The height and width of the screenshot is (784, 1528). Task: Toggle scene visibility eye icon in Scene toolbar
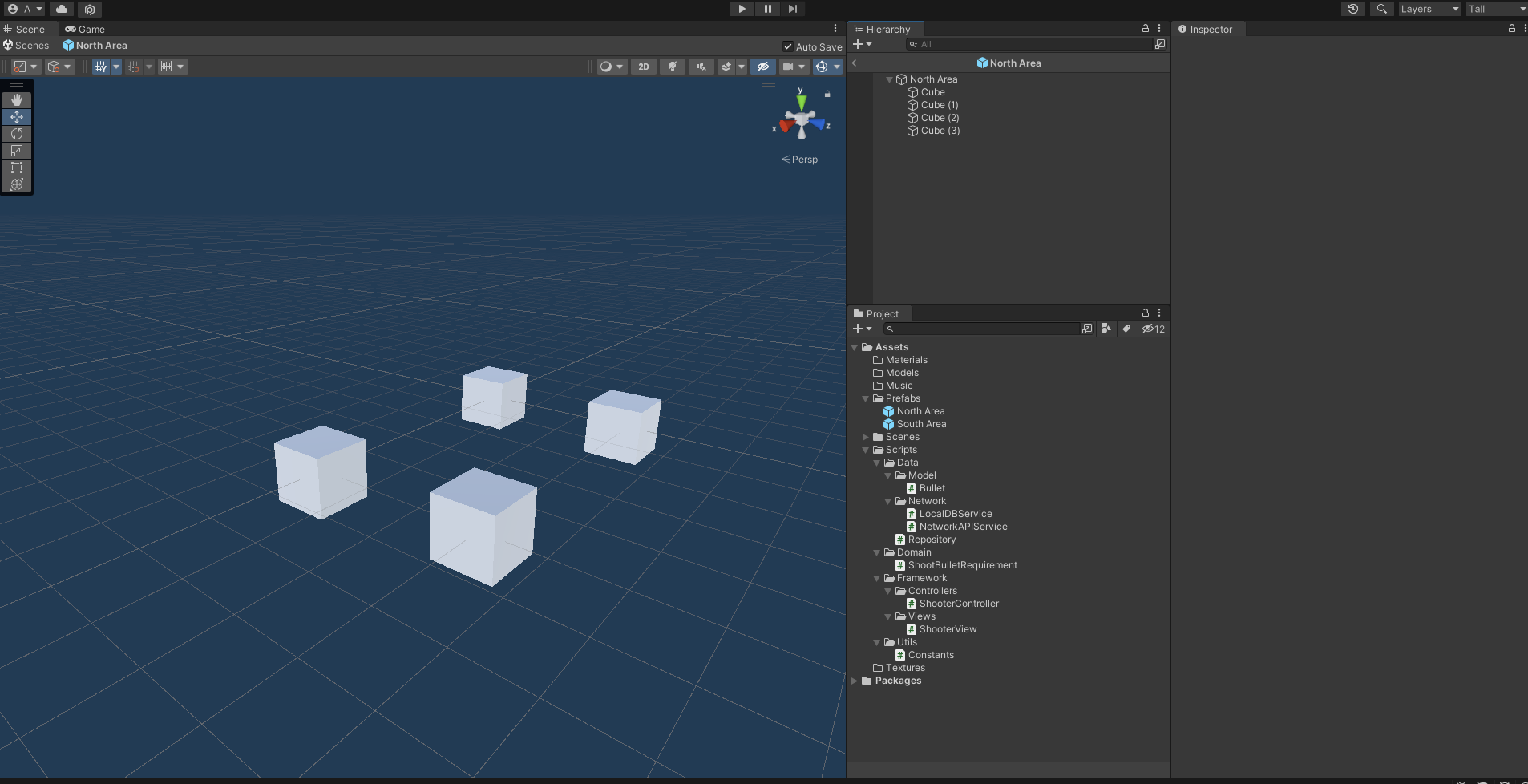coord(762,67)
